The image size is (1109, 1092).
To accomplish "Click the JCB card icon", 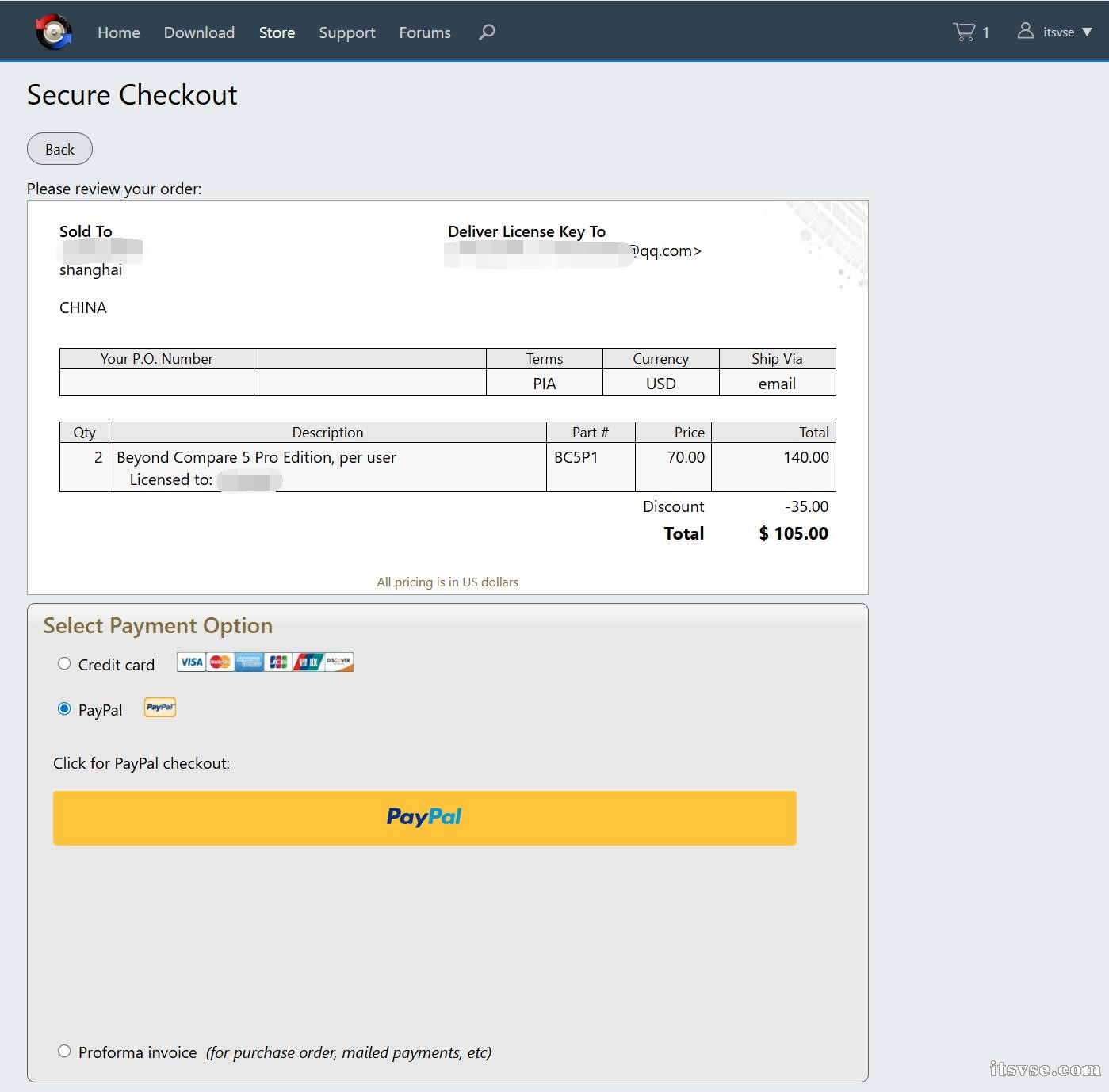I will pyautogui.click(x=278, y=662).
